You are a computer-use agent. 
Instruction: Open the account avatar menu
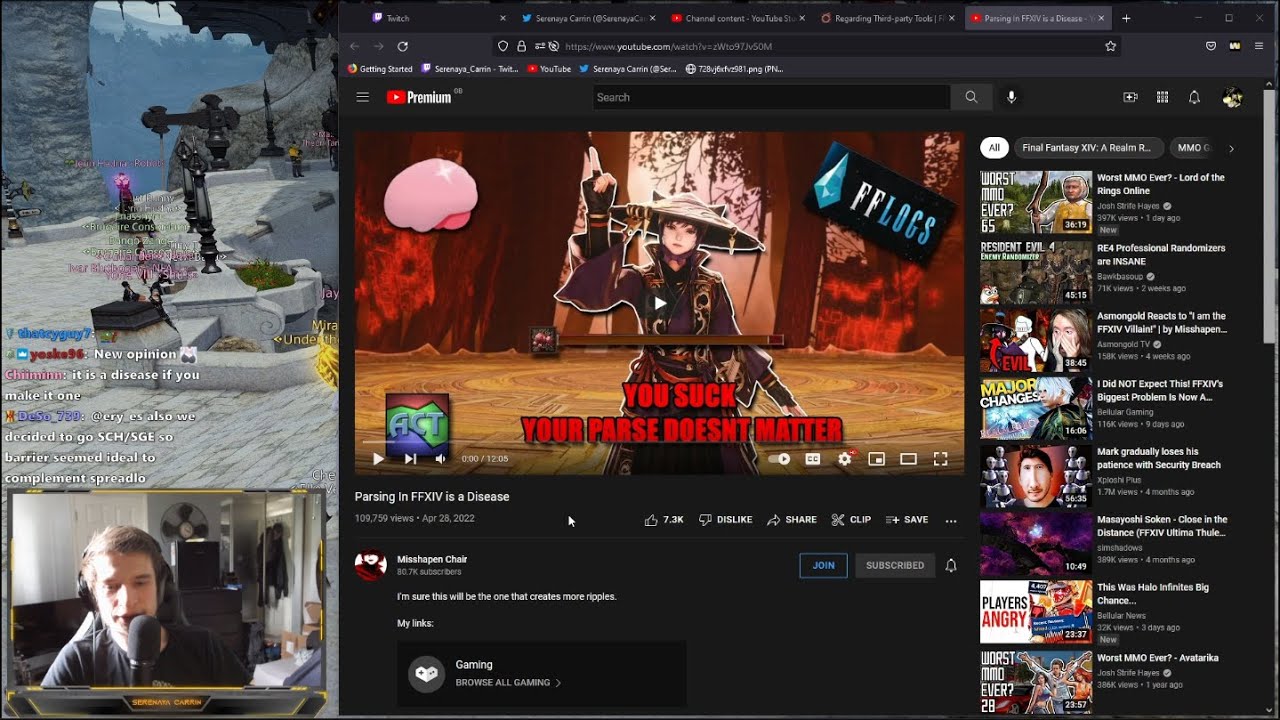[1232, 97]
